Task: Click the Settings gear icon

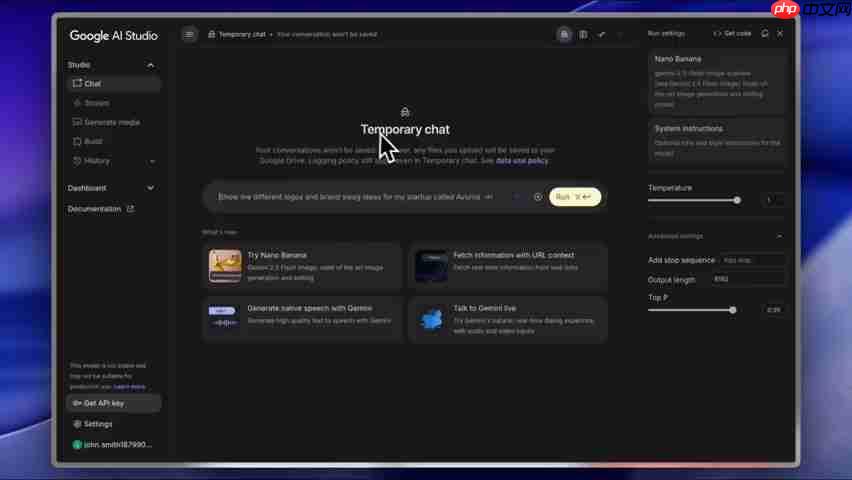Action: (x=77, y=424)
